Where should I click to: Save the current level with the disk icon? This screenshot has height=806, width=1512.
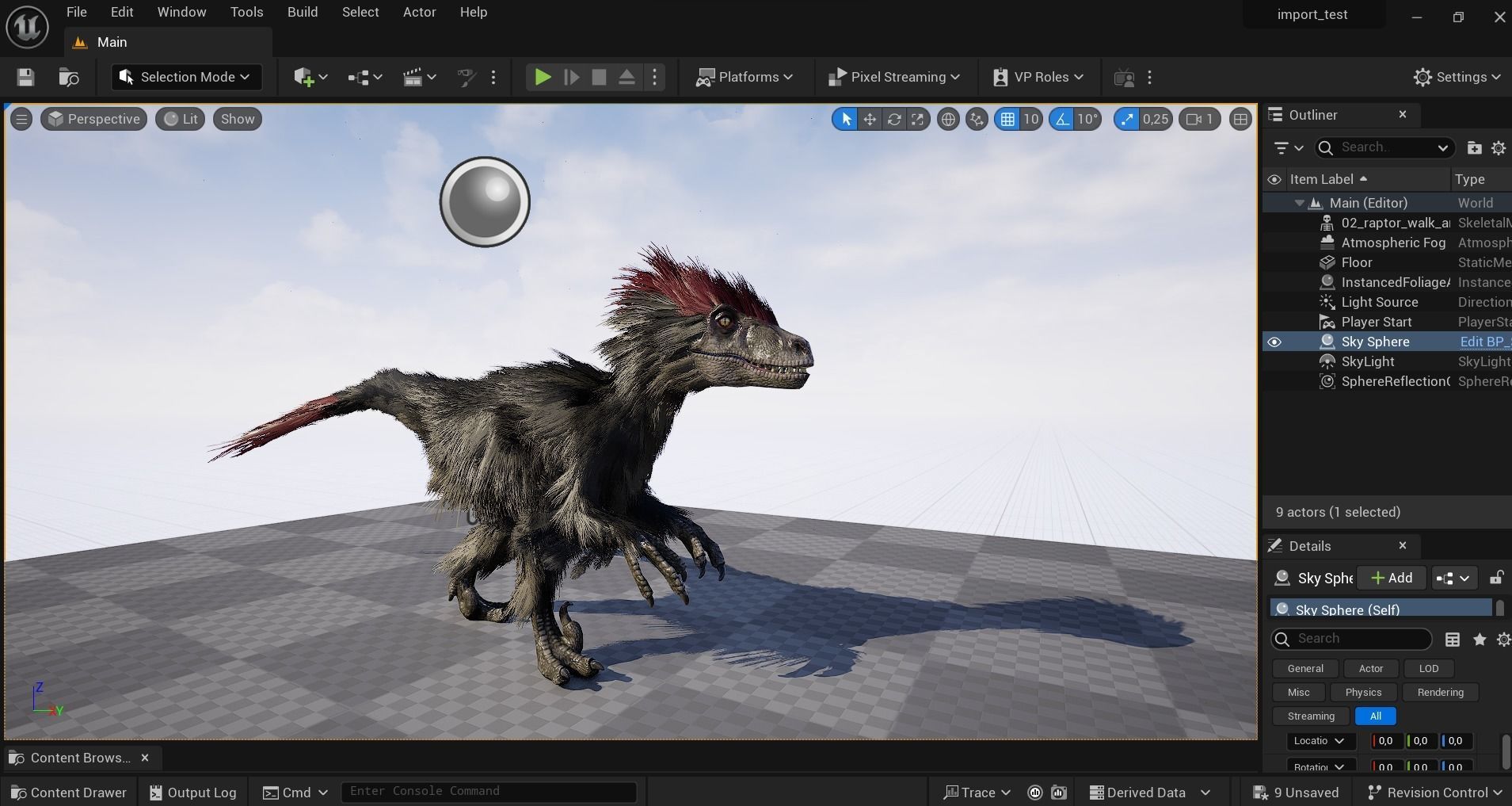coord(25,77)
